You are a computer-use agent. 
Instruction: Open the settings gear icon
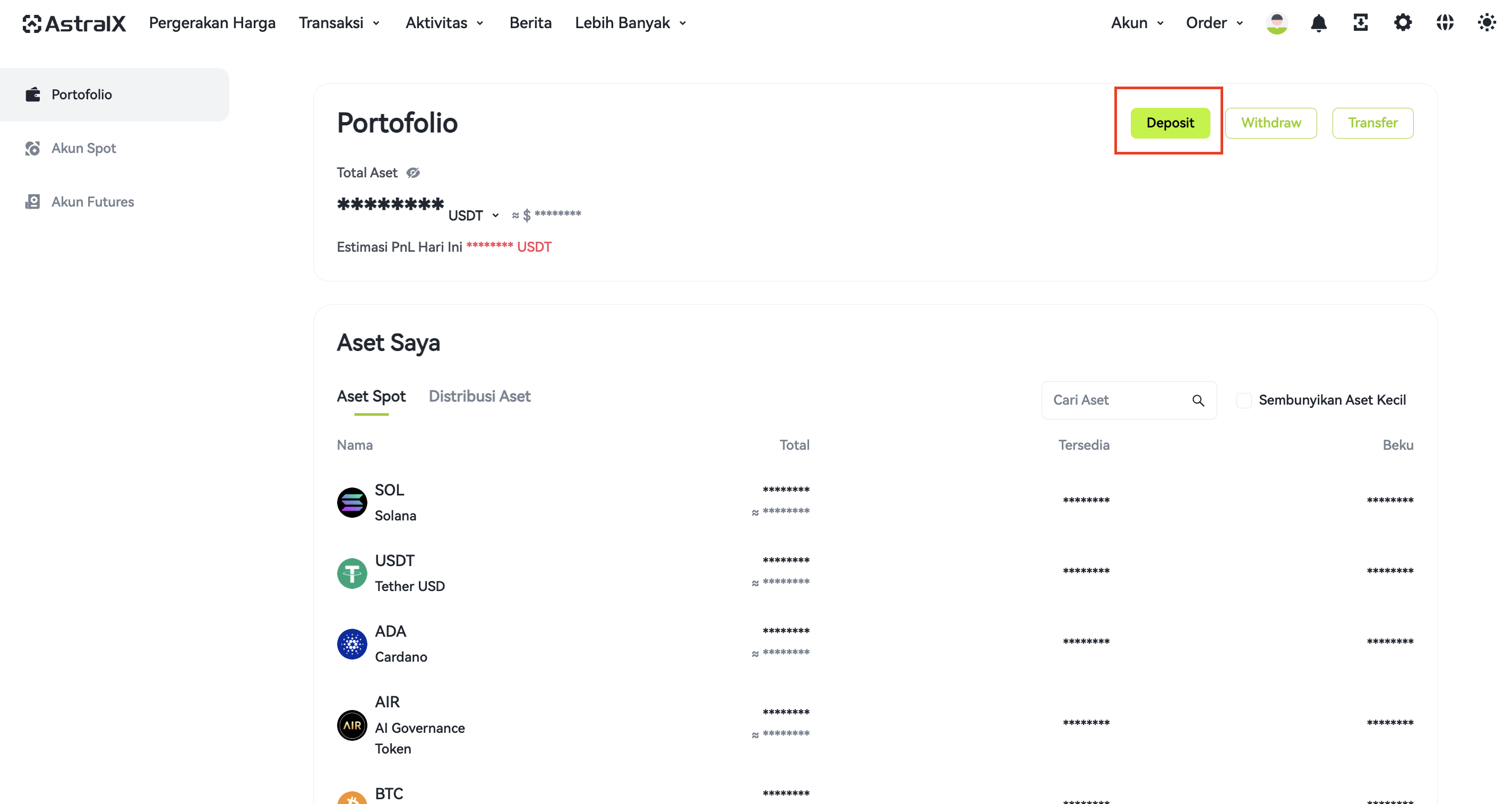click(1403, 23)
